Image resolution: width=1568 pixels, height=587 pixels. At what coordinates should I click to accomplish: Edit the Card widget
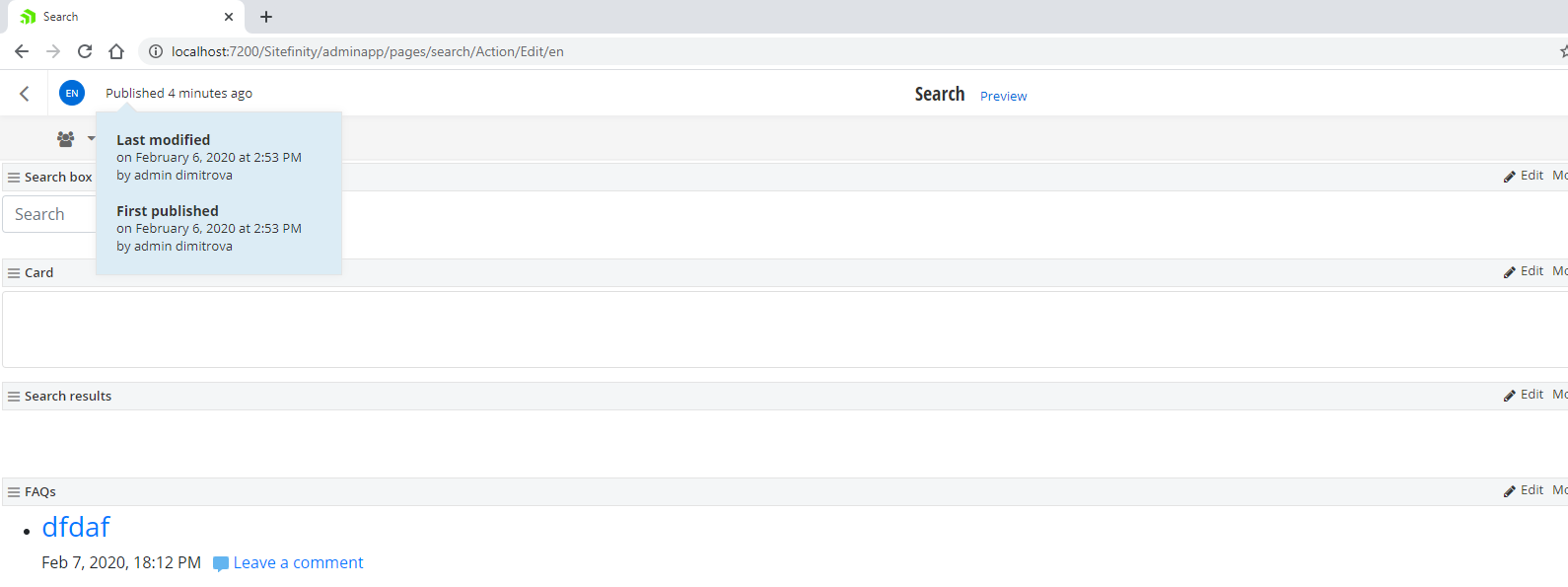(1524, 271)
